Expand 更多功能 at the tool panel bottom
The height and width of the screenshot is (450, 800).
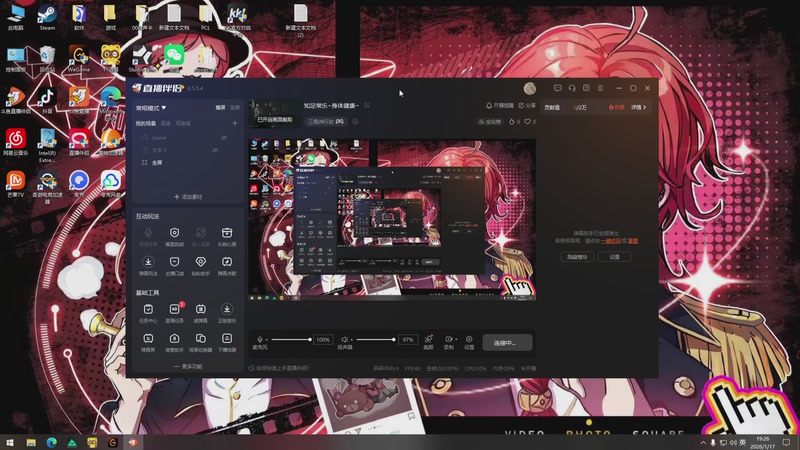(x=188, y=366)
